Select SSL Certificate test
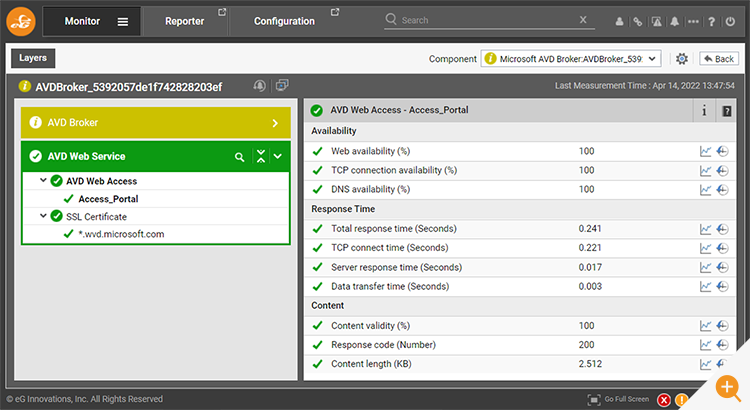This screenshot has width=750, height=410. (96, 217)
